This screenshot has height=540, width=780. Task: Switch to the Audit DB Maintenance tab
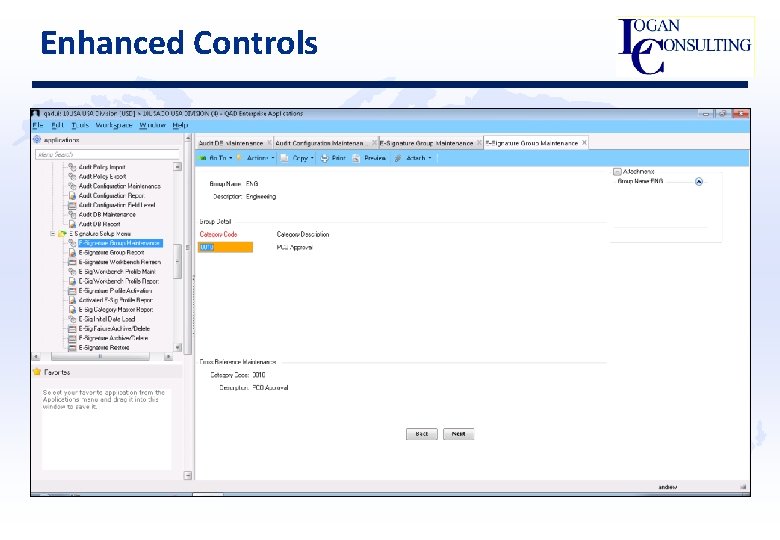pyautogui.click(x=231, y=143)
